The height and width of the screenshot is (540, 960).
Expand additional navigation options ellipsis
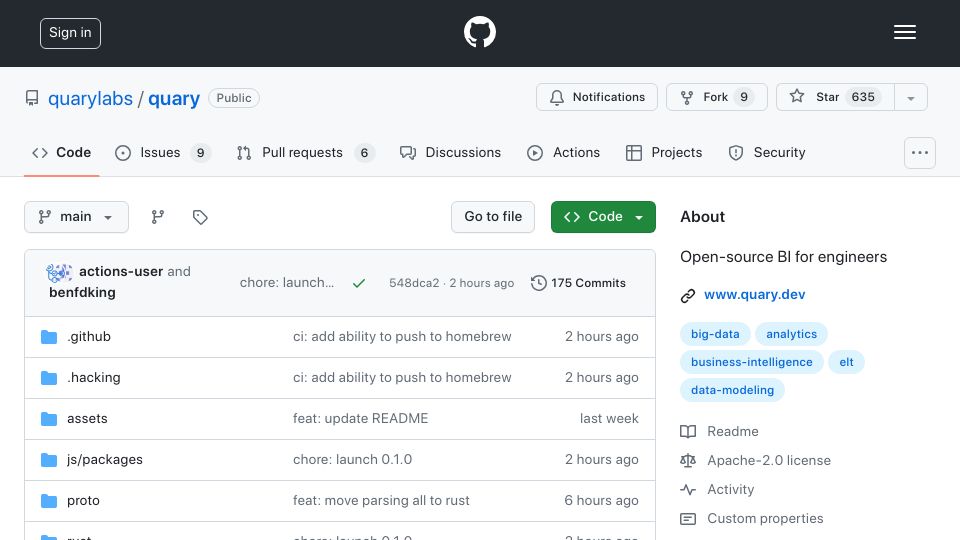[x=920, y=153]
